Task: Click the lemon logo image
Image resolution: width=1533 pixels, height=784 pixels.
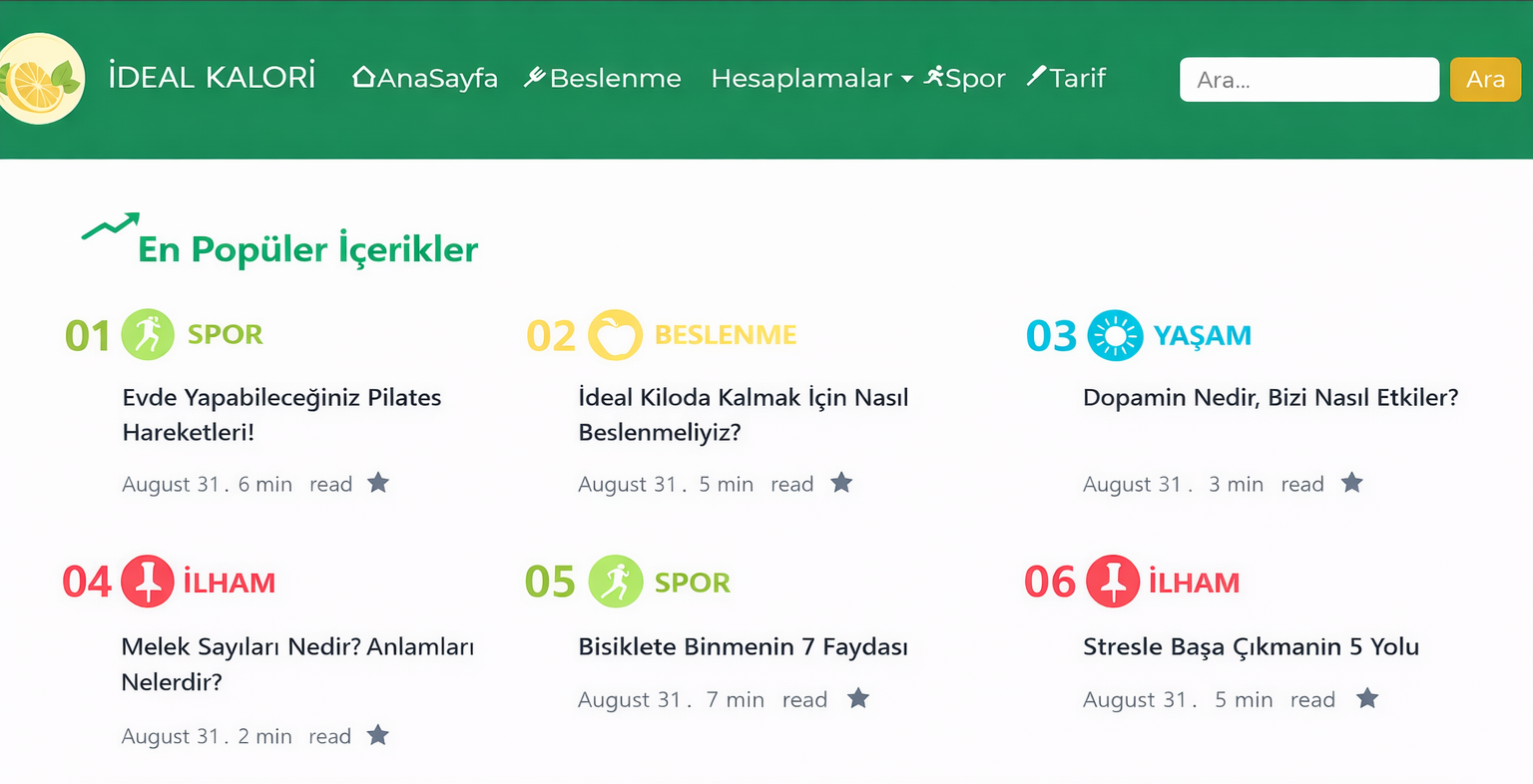Action: click(x=40, y=79)
